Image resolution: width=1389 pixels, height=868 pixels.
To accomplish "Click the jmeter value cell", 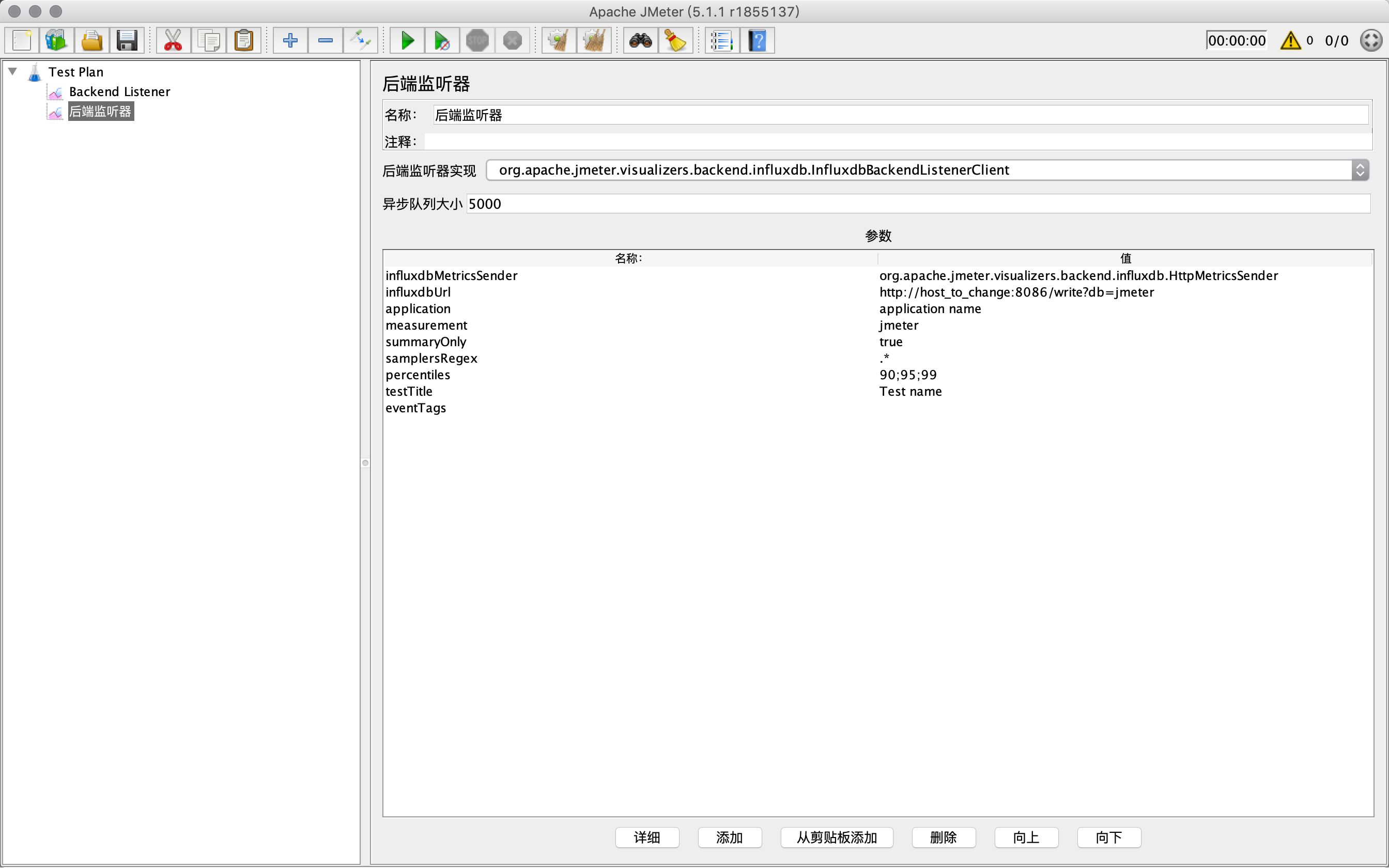I will [x=1125, y=326].
